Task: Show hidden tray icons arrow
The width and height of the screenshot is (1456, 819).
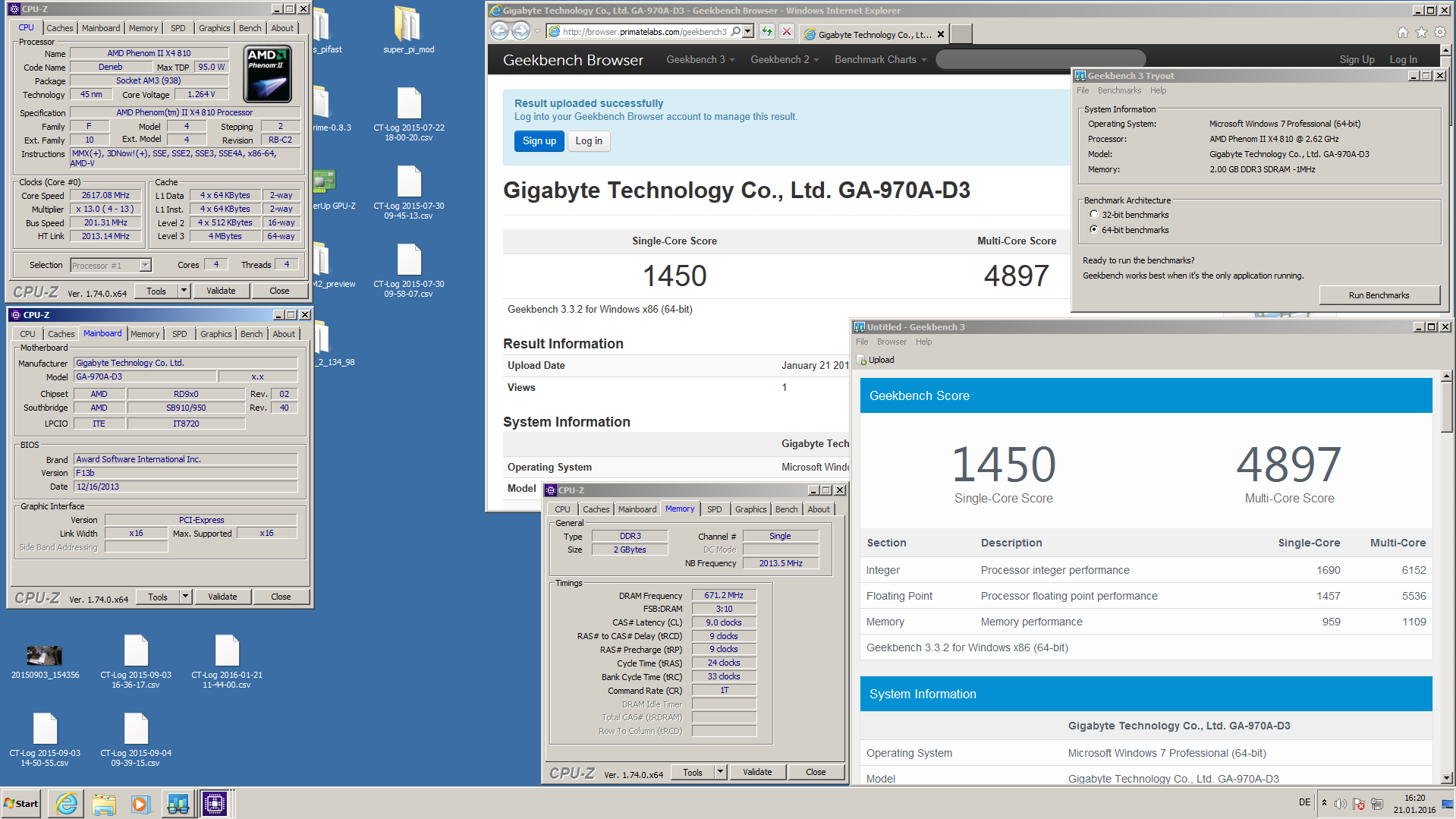Action: (1324, 803)
